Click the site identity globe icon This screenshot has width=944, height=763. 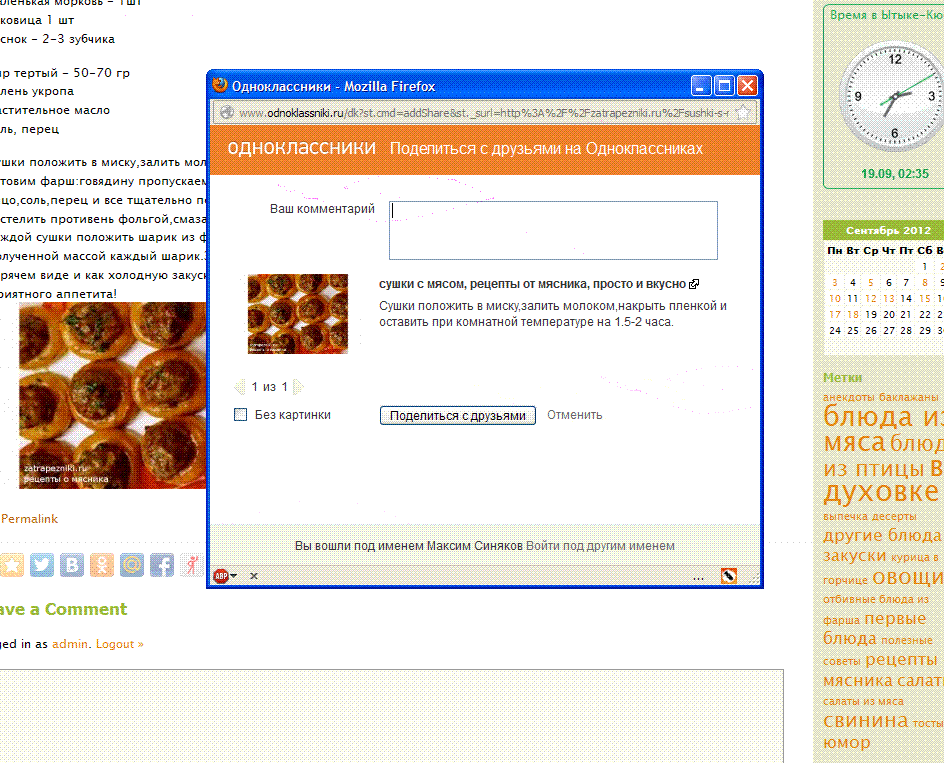226,113
